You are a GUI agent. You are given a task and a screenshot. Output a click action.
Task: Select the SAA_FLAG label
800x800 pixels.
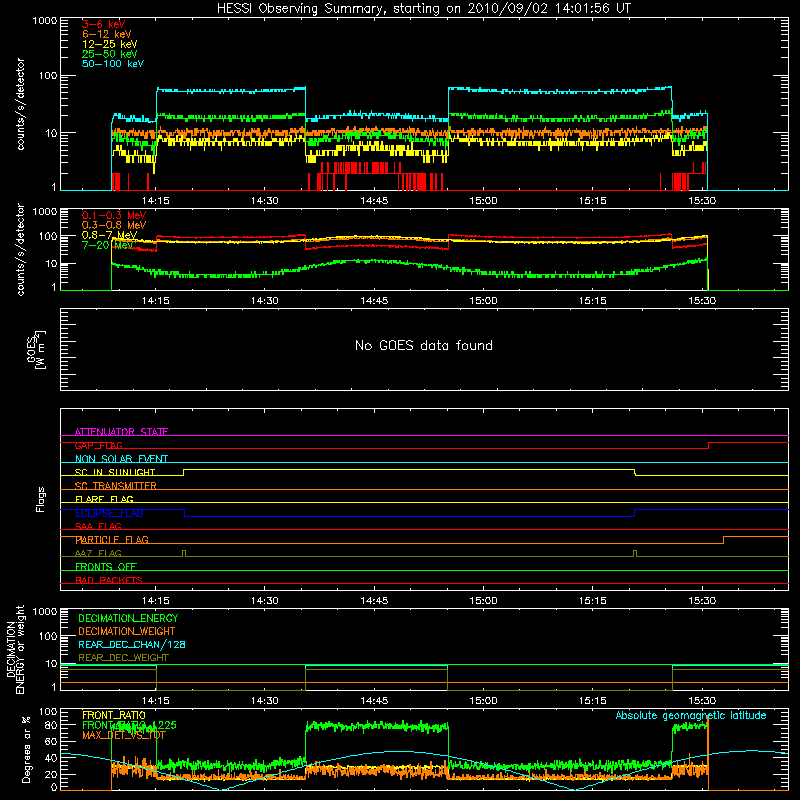pyautogui.click(x=98, y=526)
